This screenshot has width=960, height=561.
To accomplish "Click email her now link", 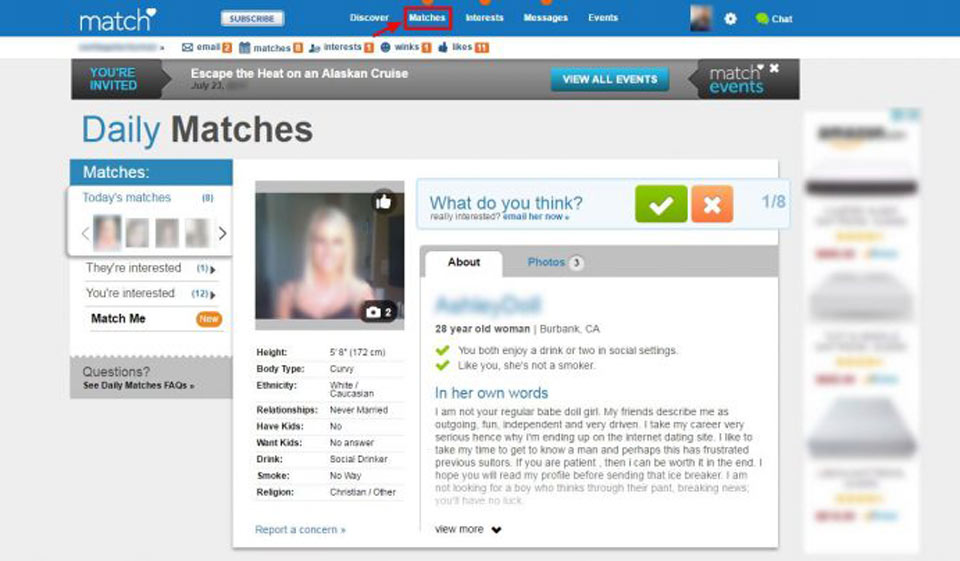I will (536, 217).
